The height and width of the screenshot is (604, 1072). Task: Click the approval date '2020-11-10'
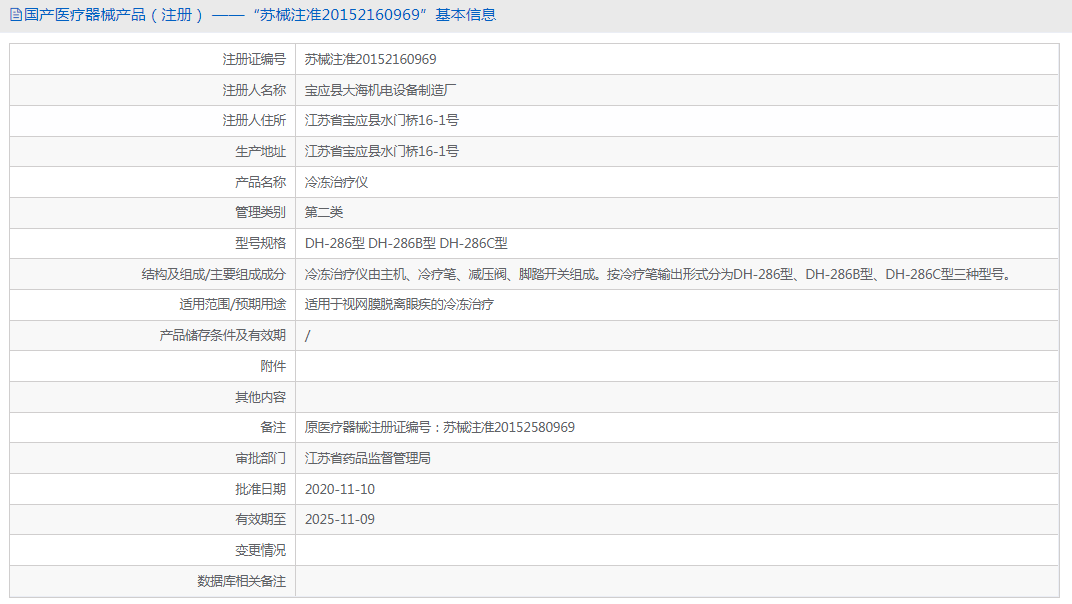click(x=340, y=489)
